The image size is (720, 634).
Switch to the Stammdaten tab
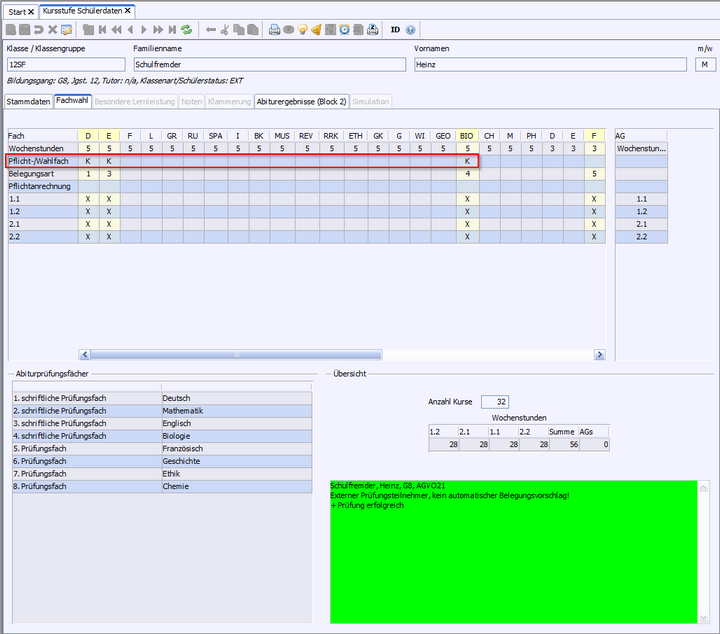point(28,101)
